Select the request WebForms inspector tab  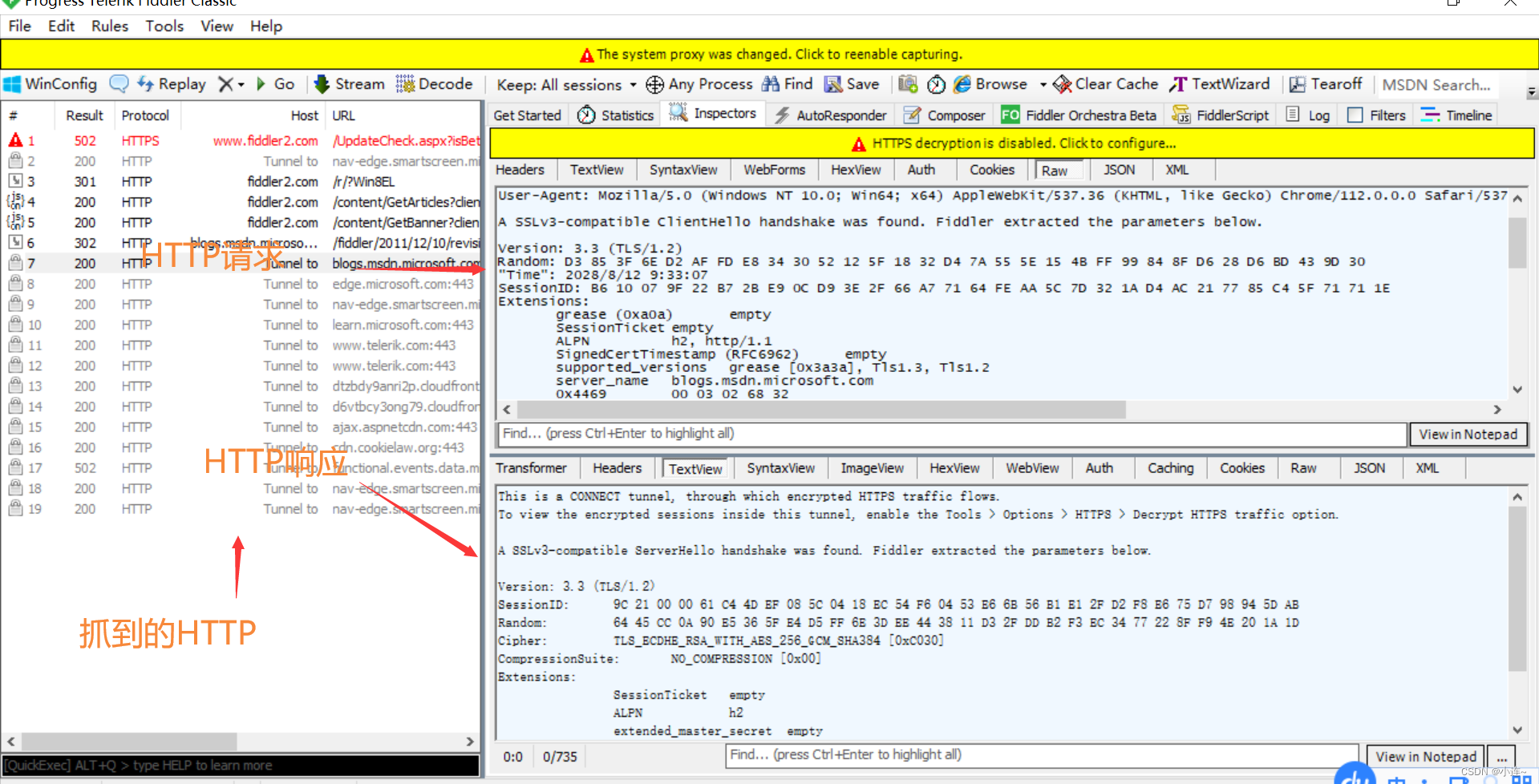tap(774, 170)
